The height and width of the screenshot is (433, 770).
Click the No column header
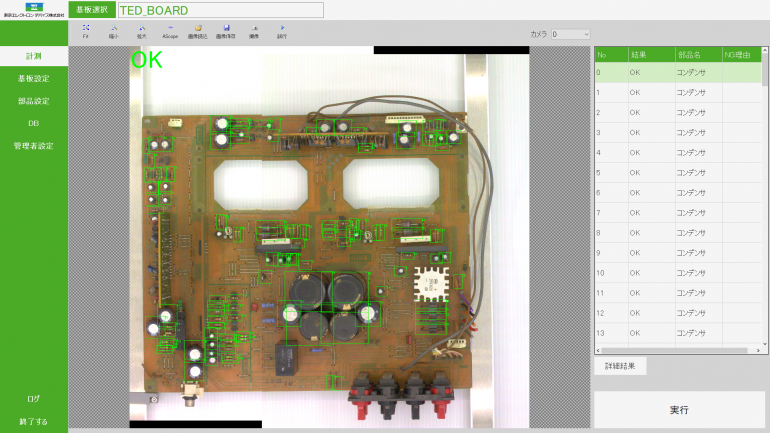pyautogui.click(x=611, y=55)
